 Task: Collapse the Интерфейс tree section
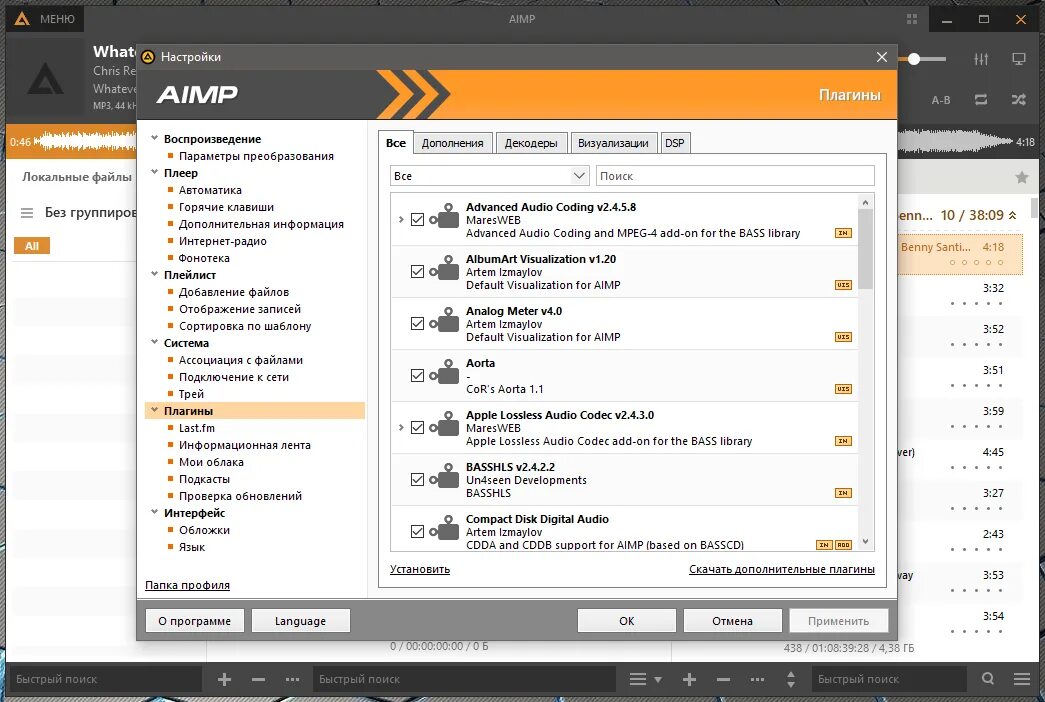point(155,512)
